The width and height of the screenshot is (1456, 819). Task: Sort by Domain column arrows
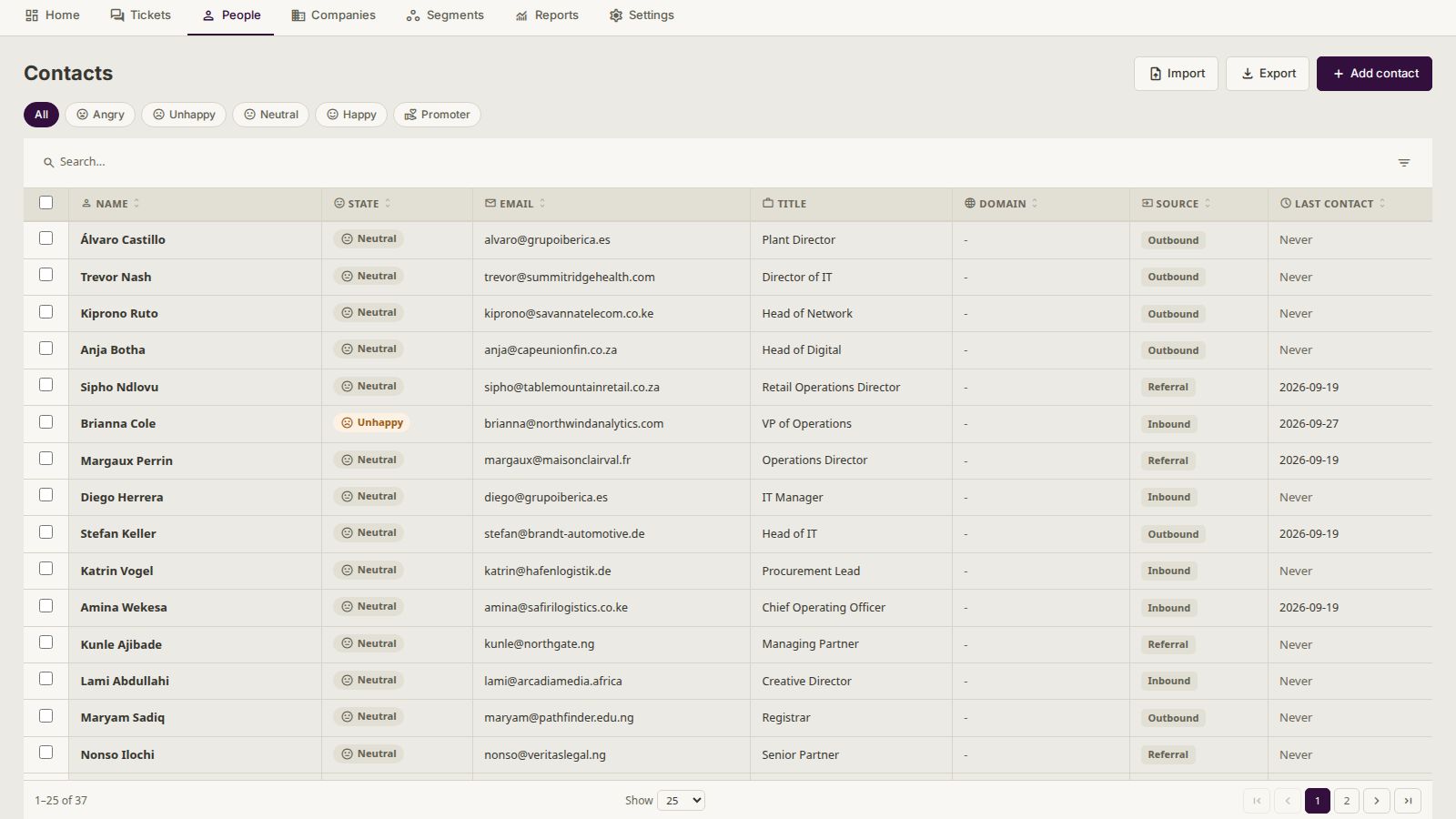point(1035,204)
